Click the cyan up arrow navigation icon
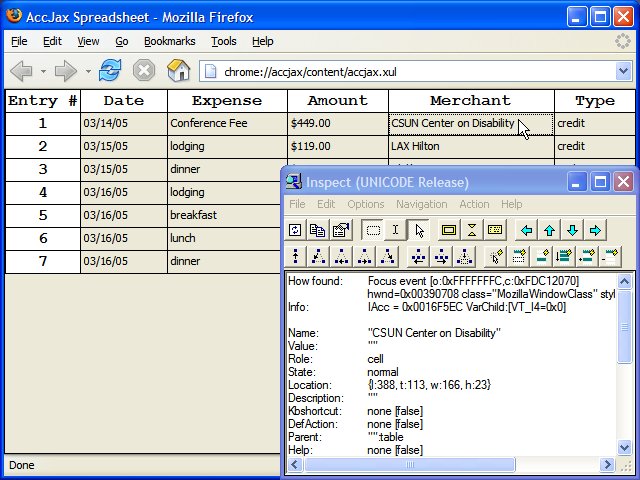640x480 pixels. click(x=549, y=230)
